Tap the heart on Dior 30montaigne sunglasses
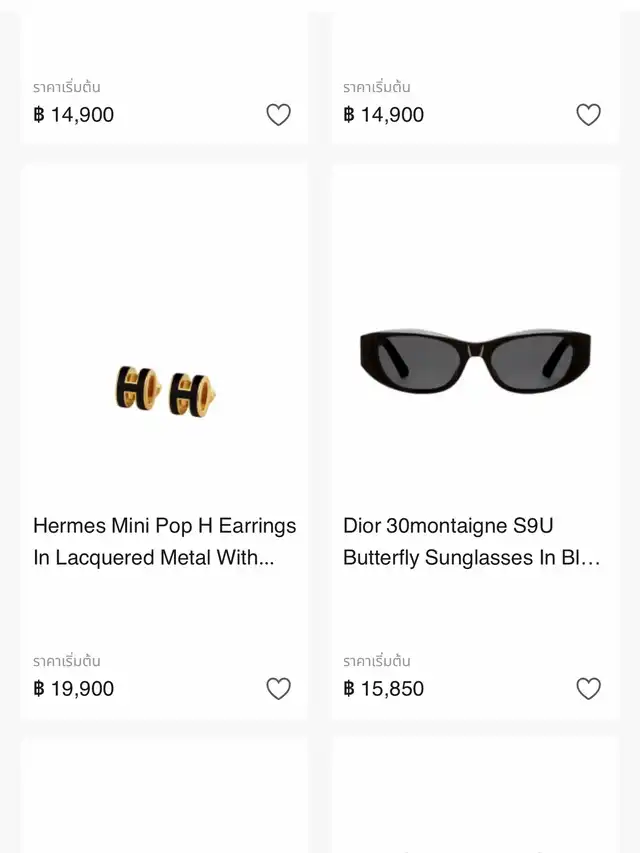The height and width of the screenshot is (853, 640). 588,689
